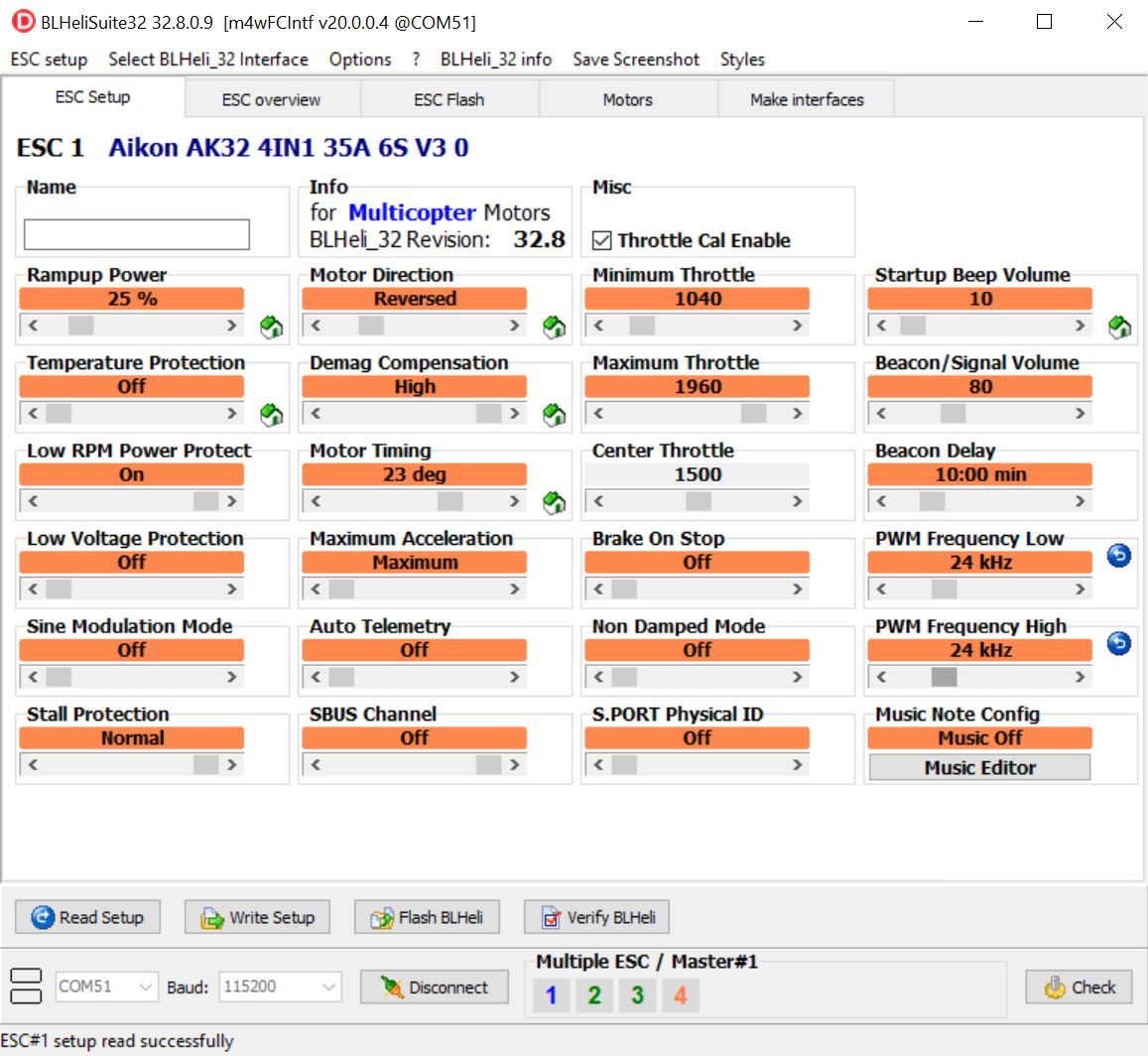Screen dimensions: 1148x1056
Task: Increase Beacon/Signal Volume with right arrow
Action: point(1080,413)
